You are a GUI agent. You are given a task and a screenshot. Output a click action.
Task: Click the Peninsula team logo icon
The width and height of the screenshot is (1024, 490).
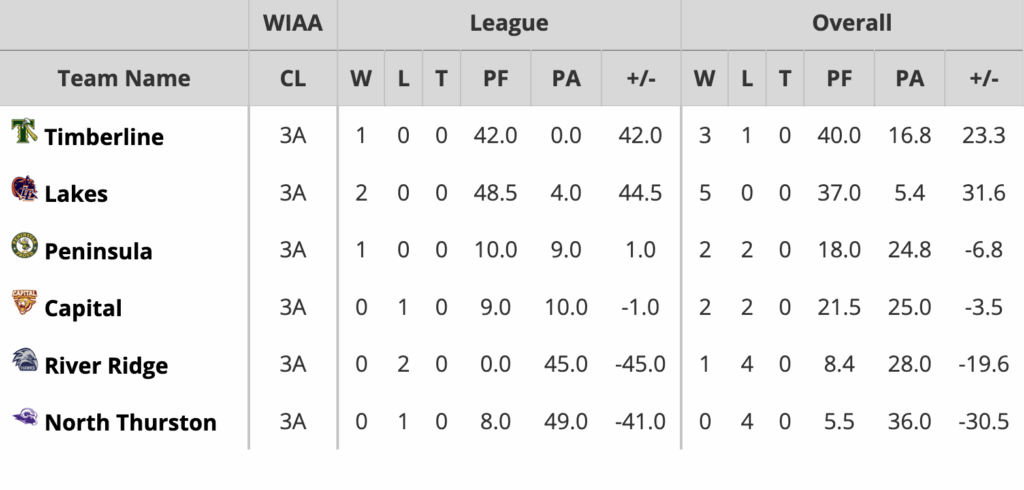(x=24, y=247)
